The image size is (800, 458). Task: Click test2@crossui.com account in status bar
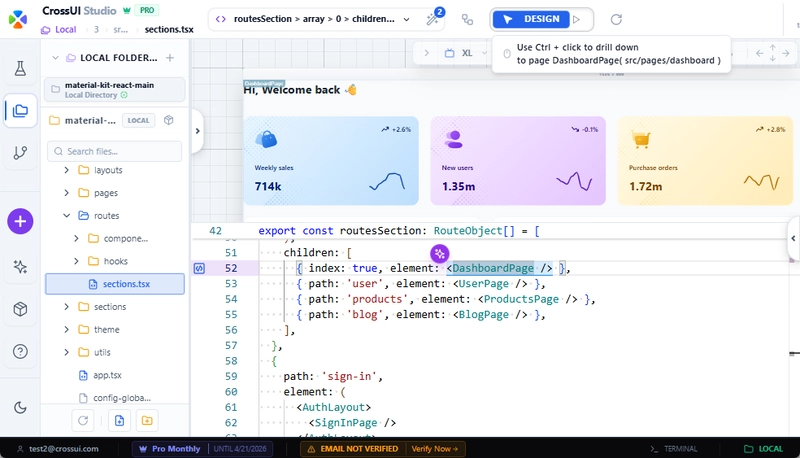click(58, 449)
